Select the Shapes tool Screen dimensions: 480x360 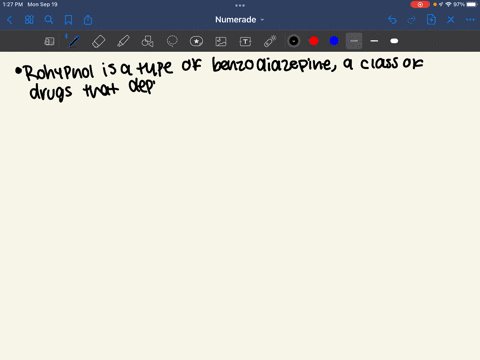(x=147, y=41)
